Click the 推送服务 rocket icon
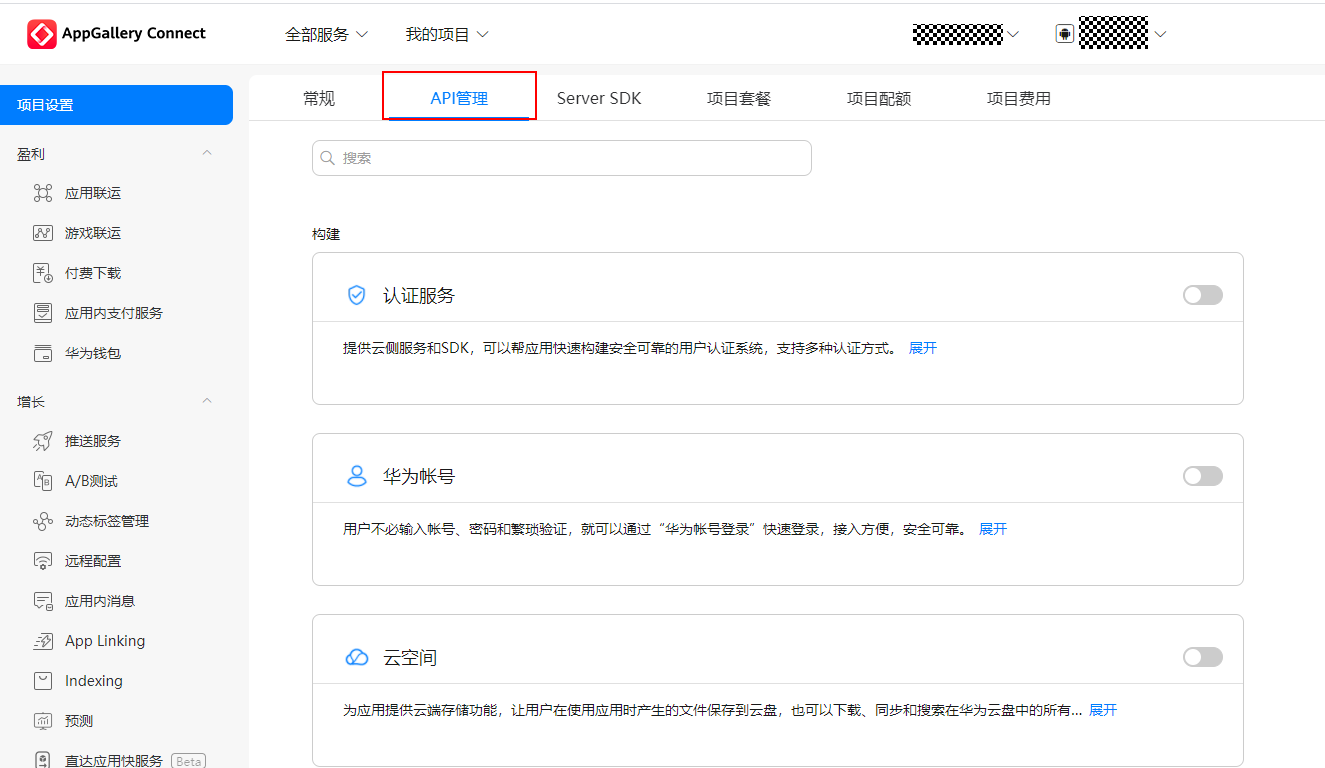The height and width of the screenshot is (768, 1325). (43, 441)
